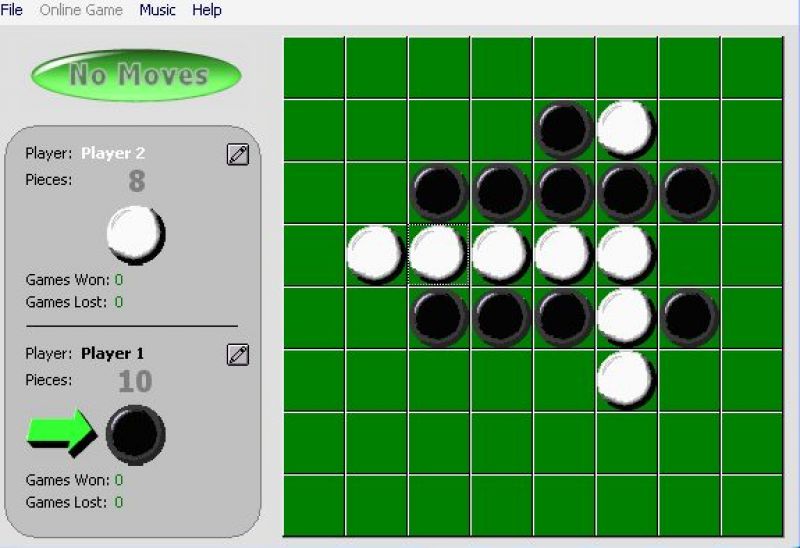The image size is (800, 548).
Task: Click Player 2's piece count "8"
Action: (x=137, y=181)
